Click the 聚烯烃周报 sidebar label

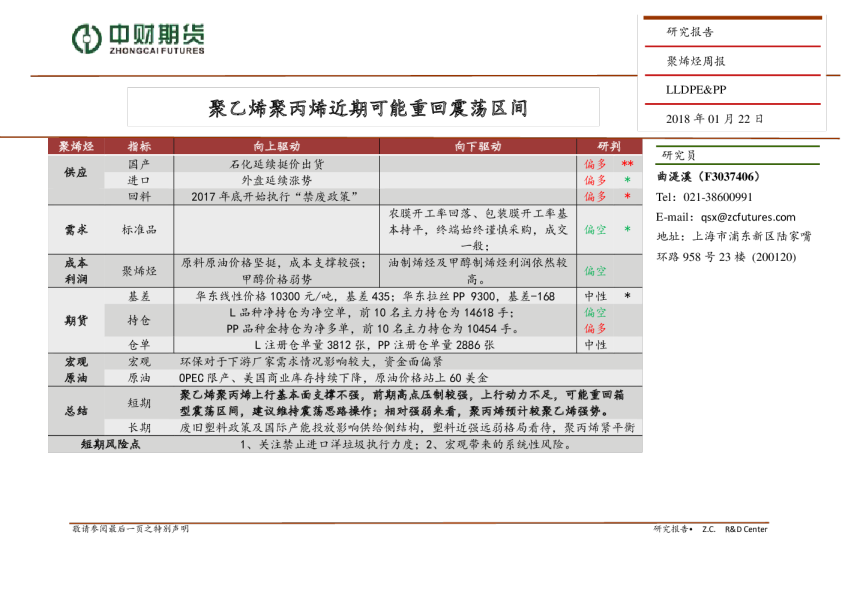[696, 61]
